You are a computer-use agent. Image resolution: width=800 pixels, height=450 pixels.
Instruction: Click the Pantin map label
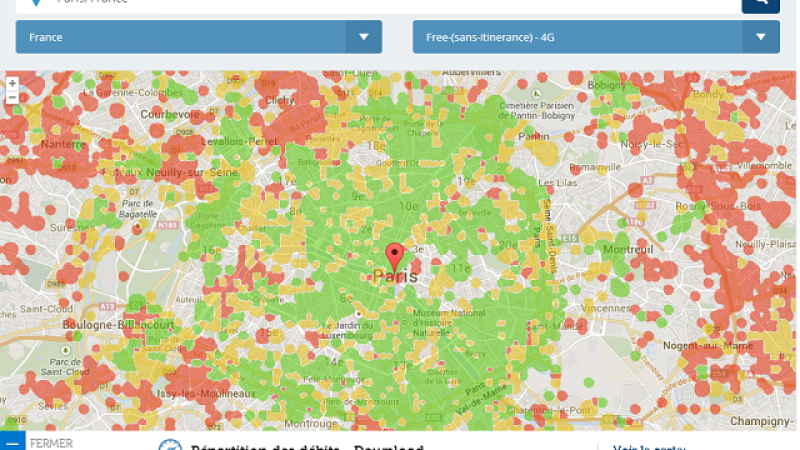534,136
